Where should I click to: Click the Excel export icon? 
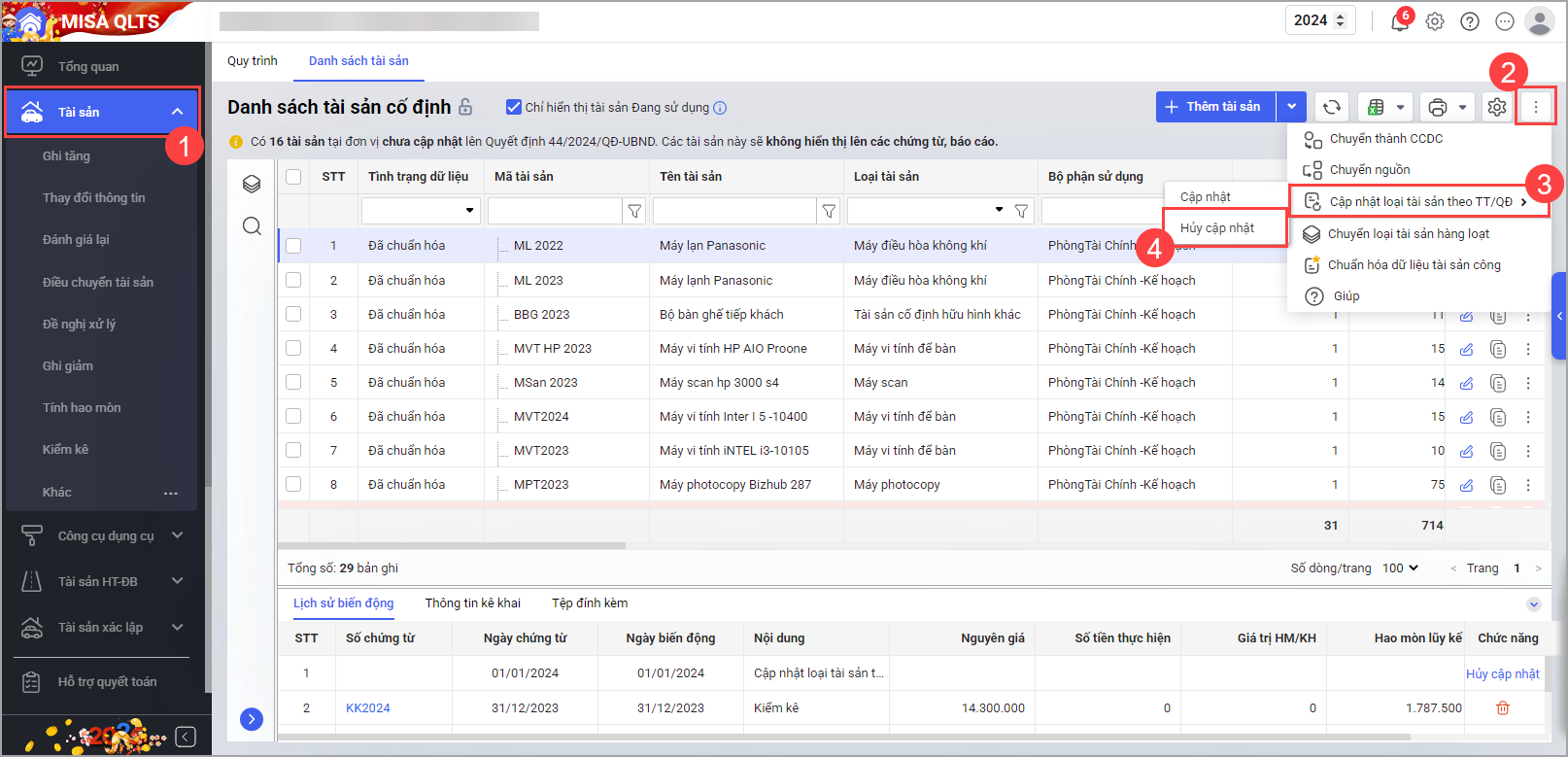[1376, 107]
